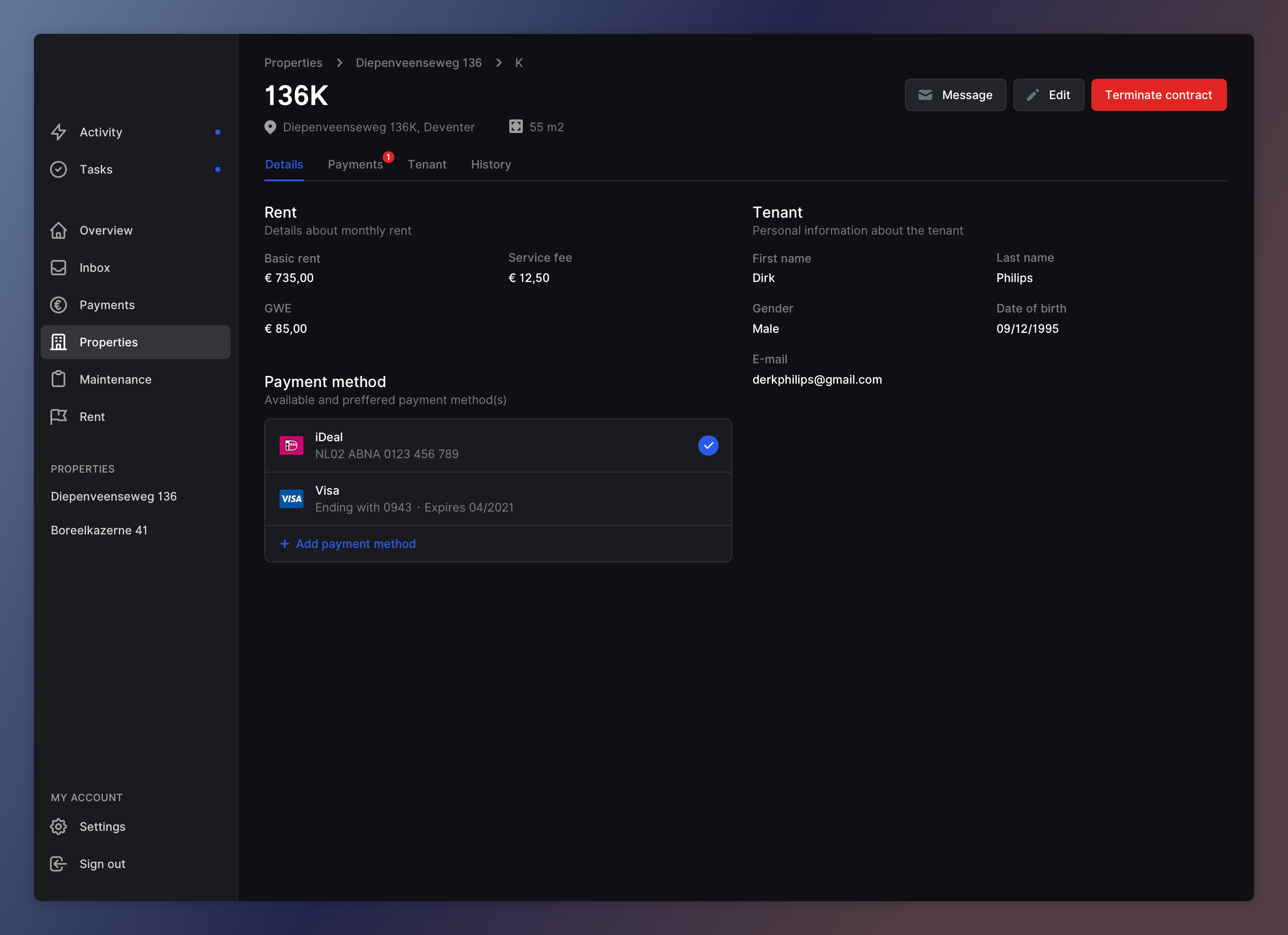Click the Tasks checkmark circle icon
Screen dimensions: 1288x935
[58, 169]
